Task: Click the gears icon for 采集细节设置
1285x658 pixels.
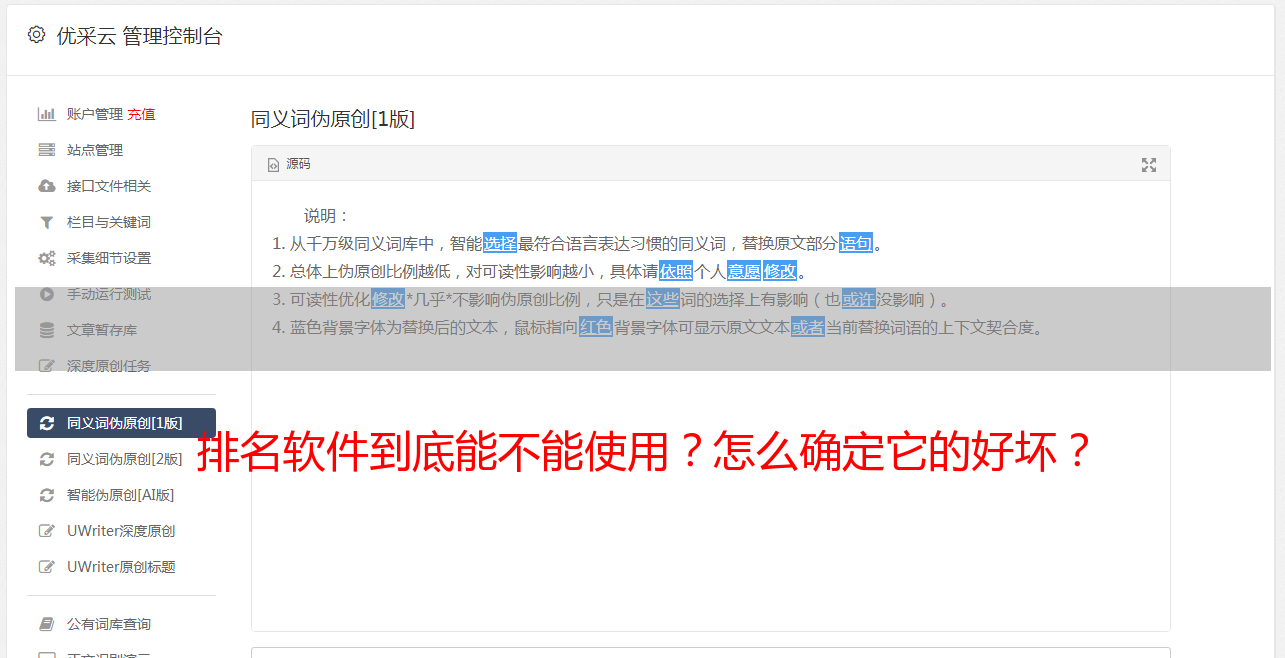Action: click(46, 258)
